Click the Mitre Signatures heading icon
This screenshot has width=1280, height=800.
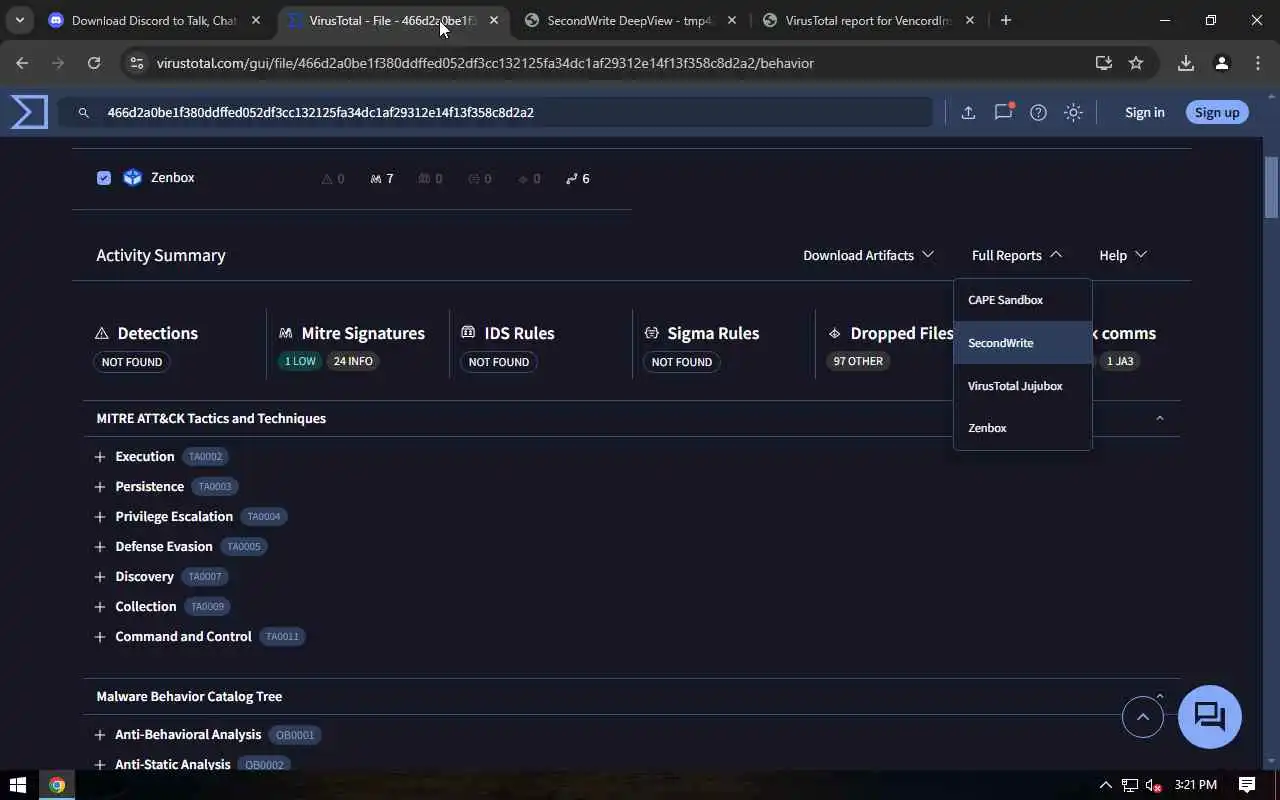click(x=285, y=333)
